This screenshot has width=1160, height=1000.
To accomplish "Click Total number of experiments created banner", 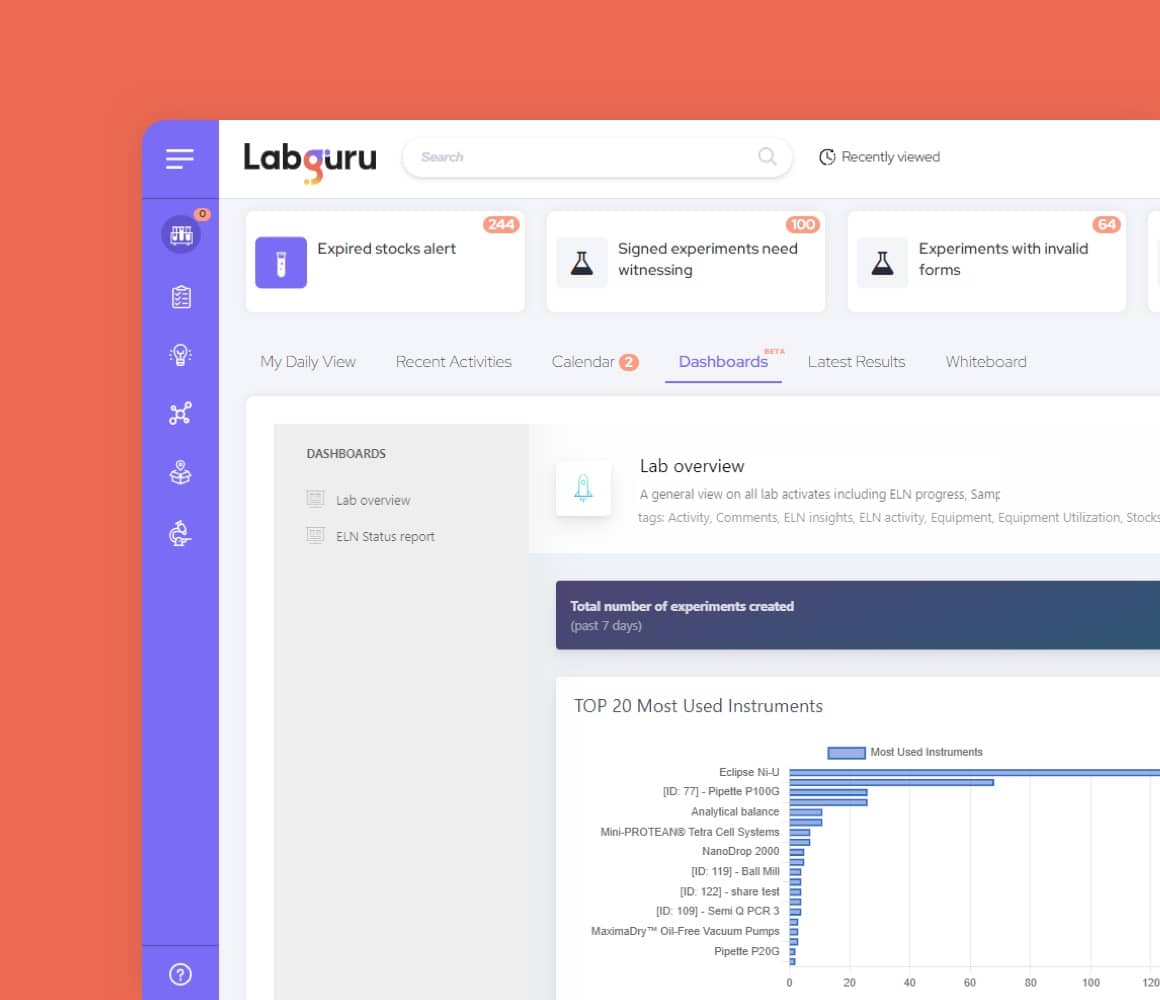I will click(x=857, y=615).
